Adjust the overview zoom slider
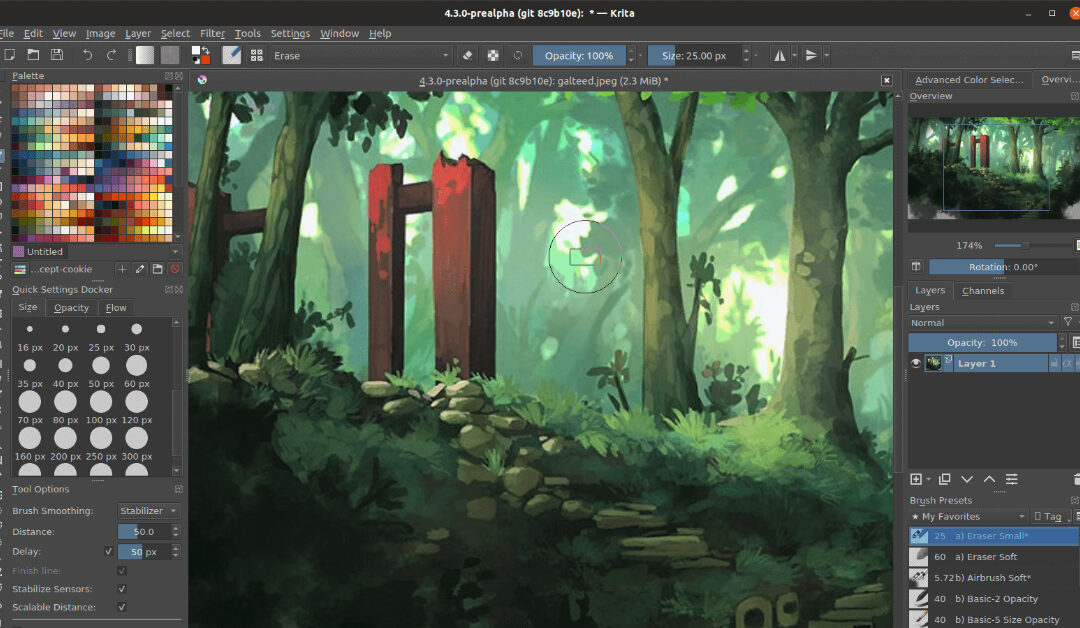This screenshot has width=1080, height=628. pyautogui.click(x=1032, y=246)
